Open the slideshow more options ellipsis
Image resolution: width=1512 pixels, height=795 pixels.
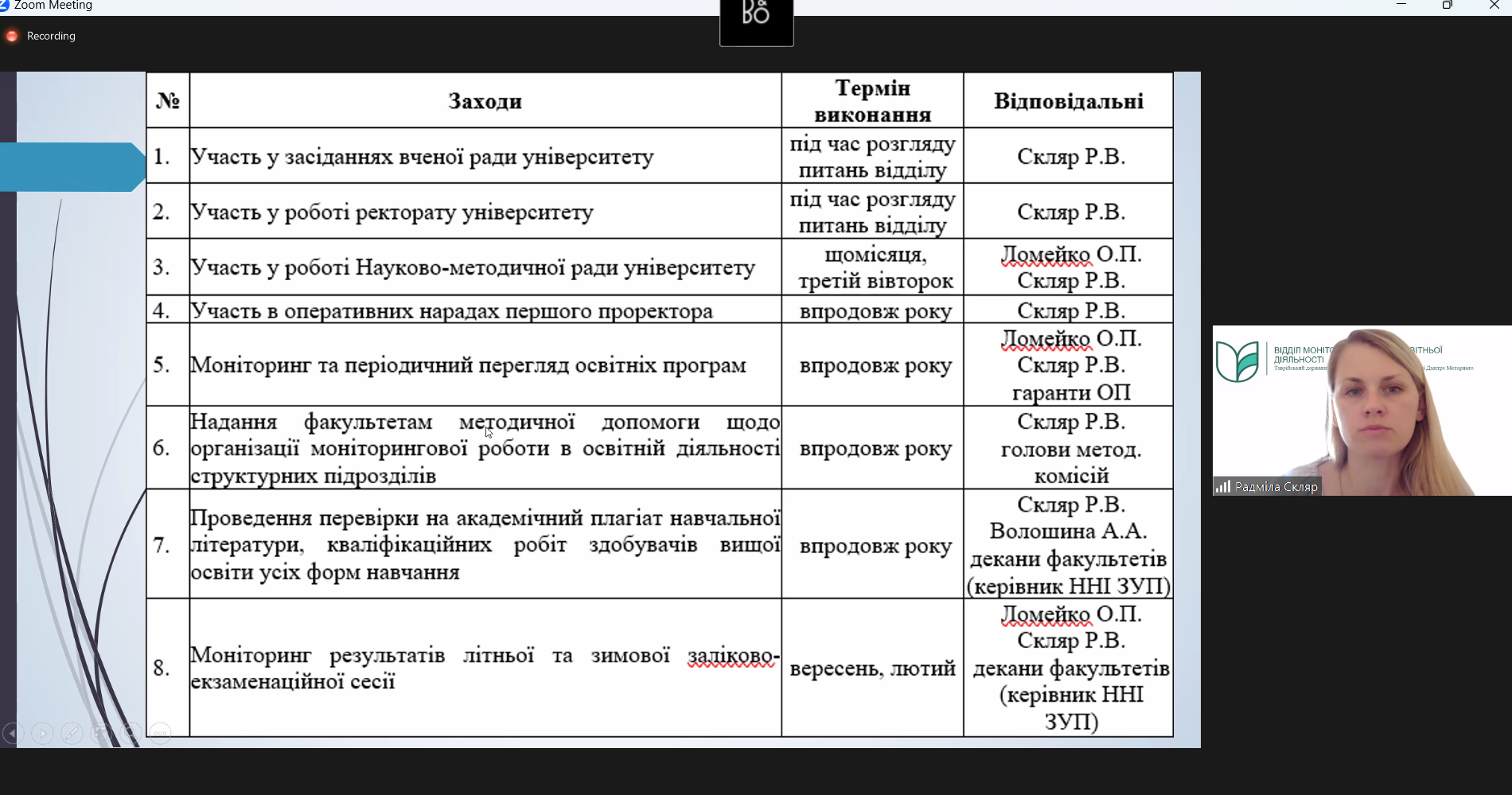(160, 733)
